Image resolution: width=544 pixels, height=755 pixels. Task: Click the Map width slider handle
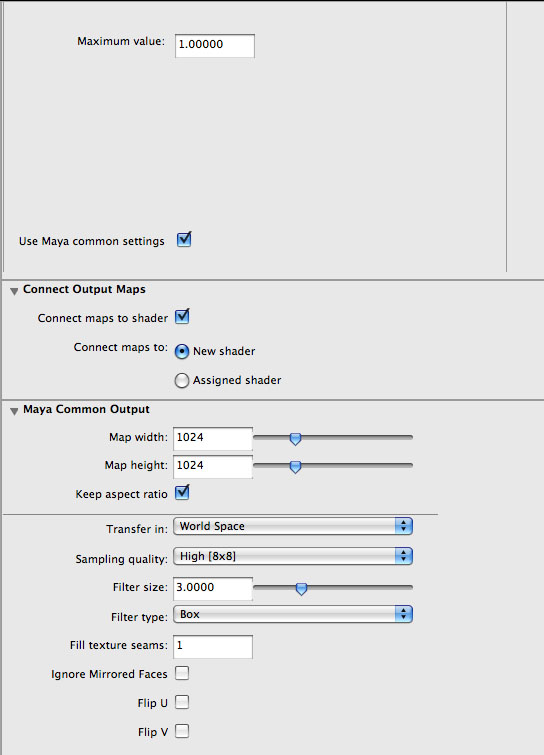[295, 439]
